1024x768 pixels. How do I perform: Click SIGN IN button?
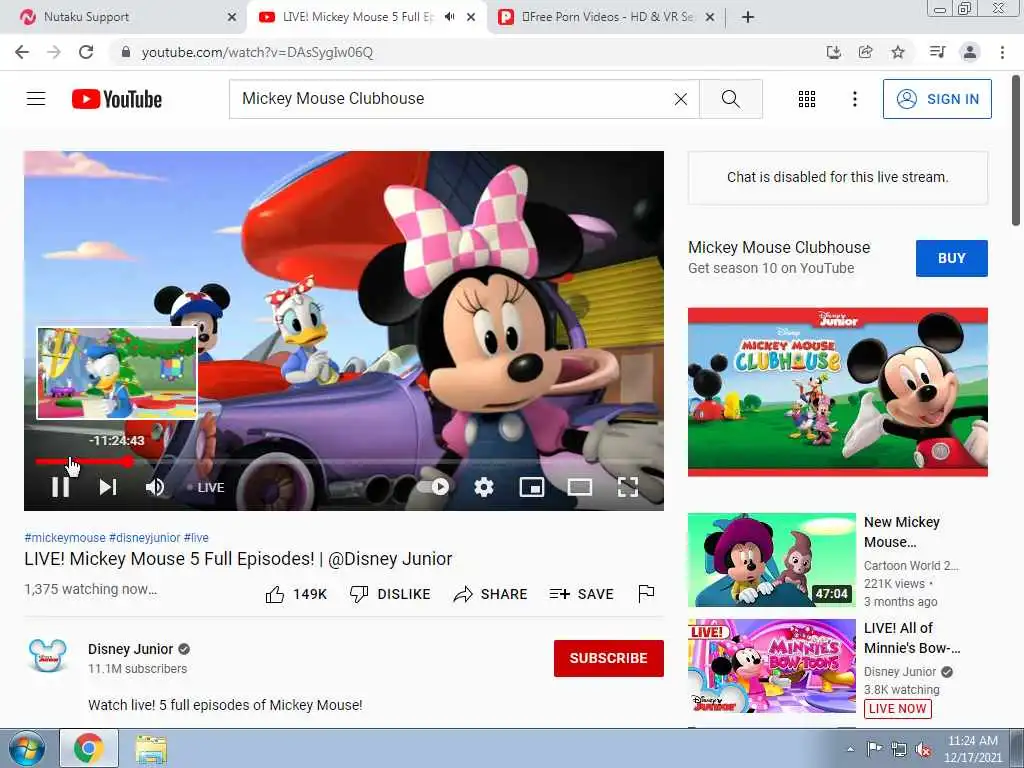(937, 99)
